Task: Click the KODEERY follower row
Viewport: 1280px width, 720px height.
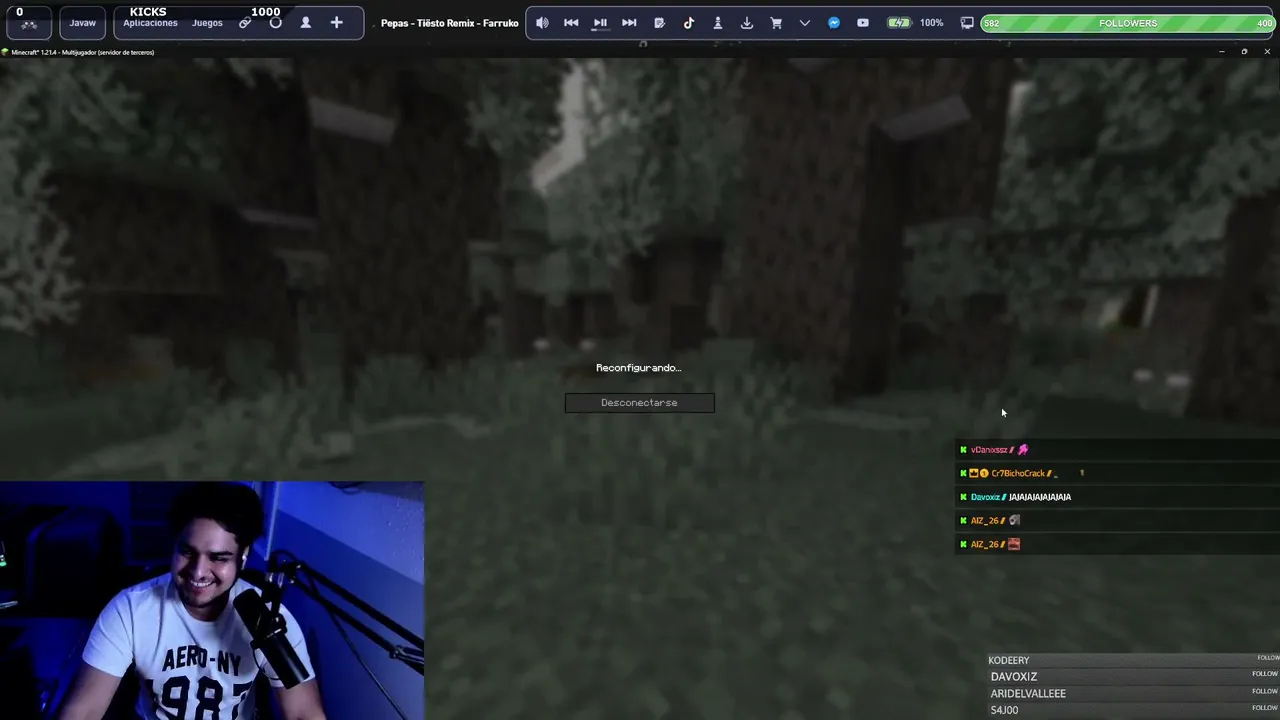Action: 1132,660
